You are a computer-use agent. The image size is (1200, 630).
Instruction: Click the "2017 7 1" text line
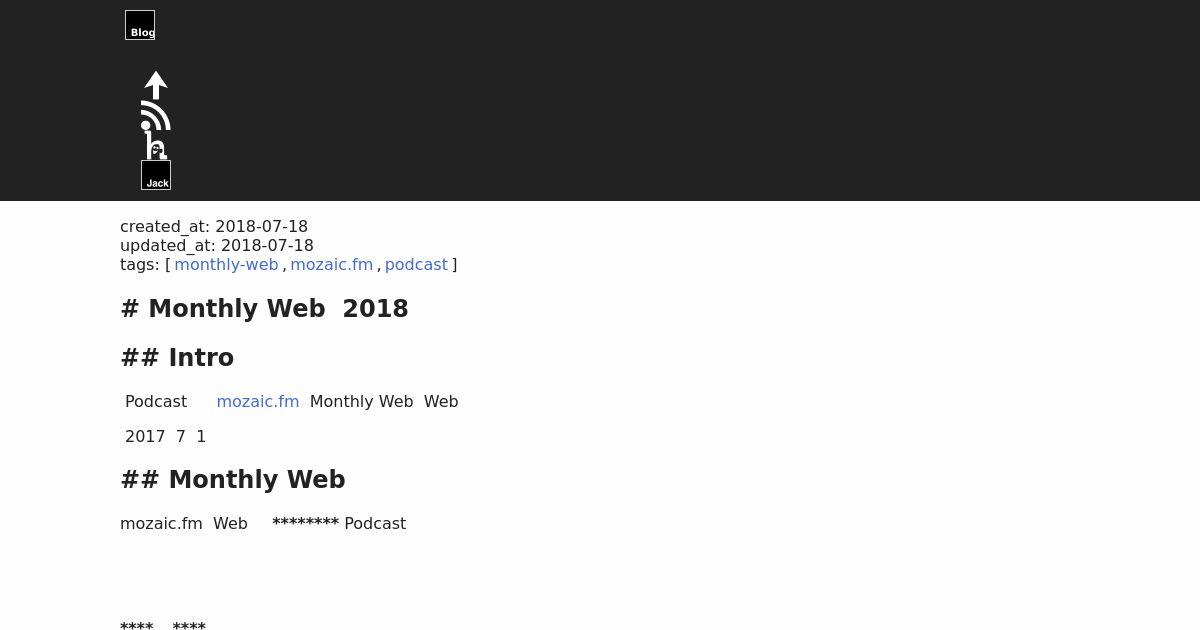point(165,436)
